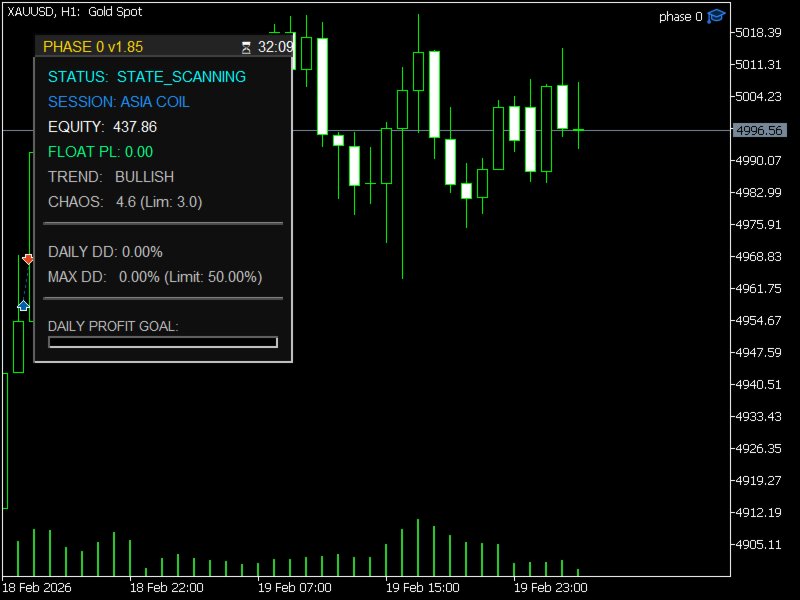Click the 19 Feb 15:00 time axis label

pos(422,588)
